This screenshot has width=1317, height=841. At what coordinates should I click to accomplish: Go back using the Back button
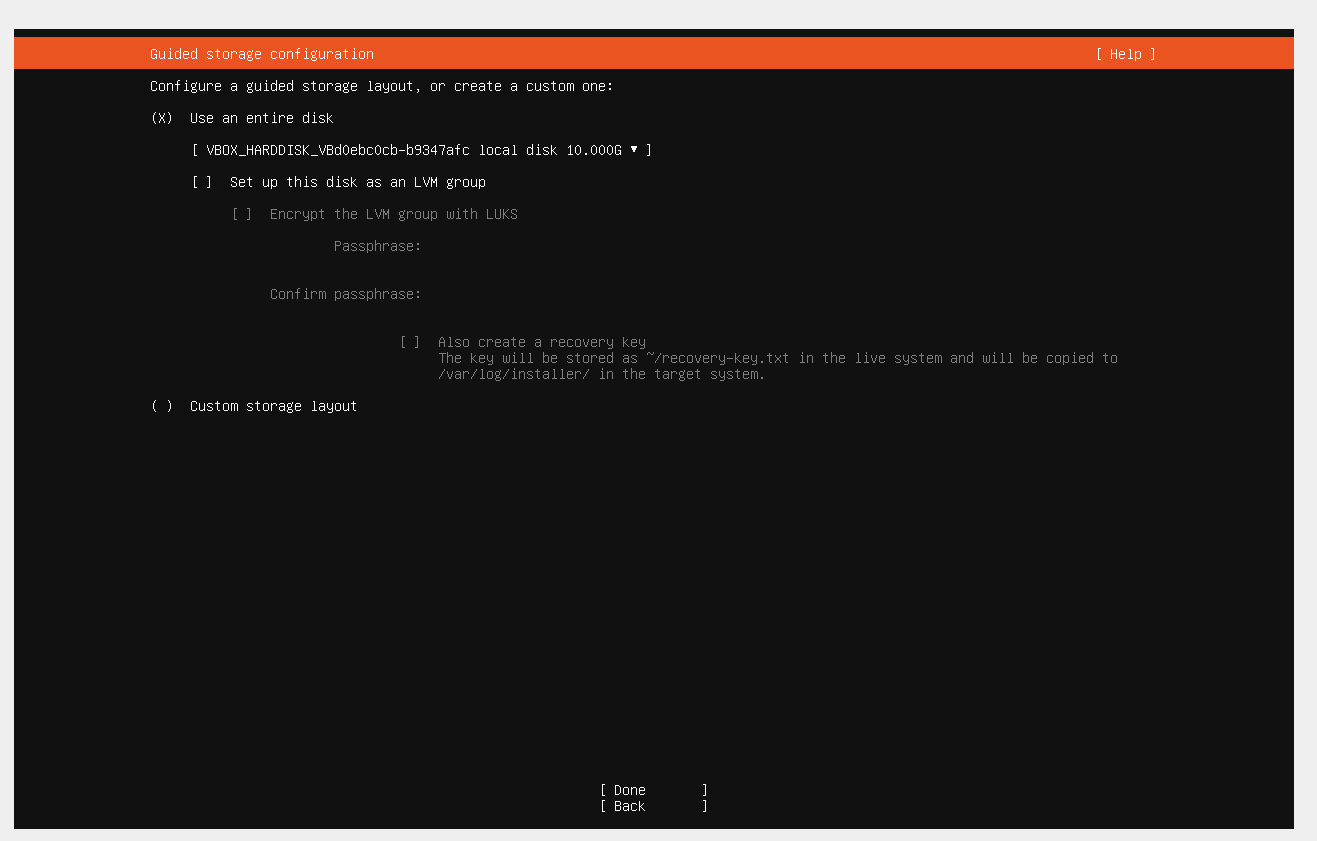(654, 806)
